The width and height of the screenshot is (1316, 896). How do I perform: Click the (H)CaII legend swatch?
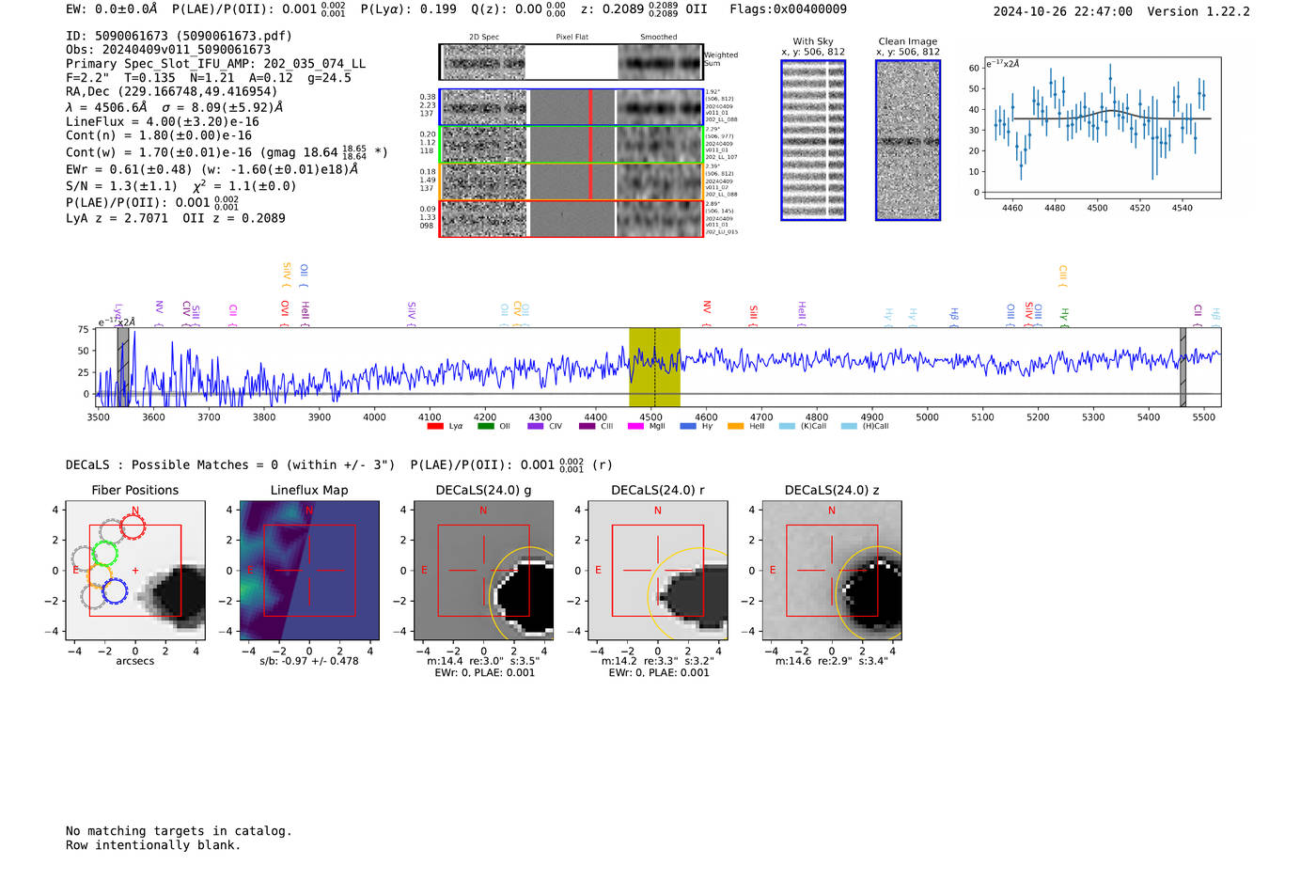click(849, 426)
